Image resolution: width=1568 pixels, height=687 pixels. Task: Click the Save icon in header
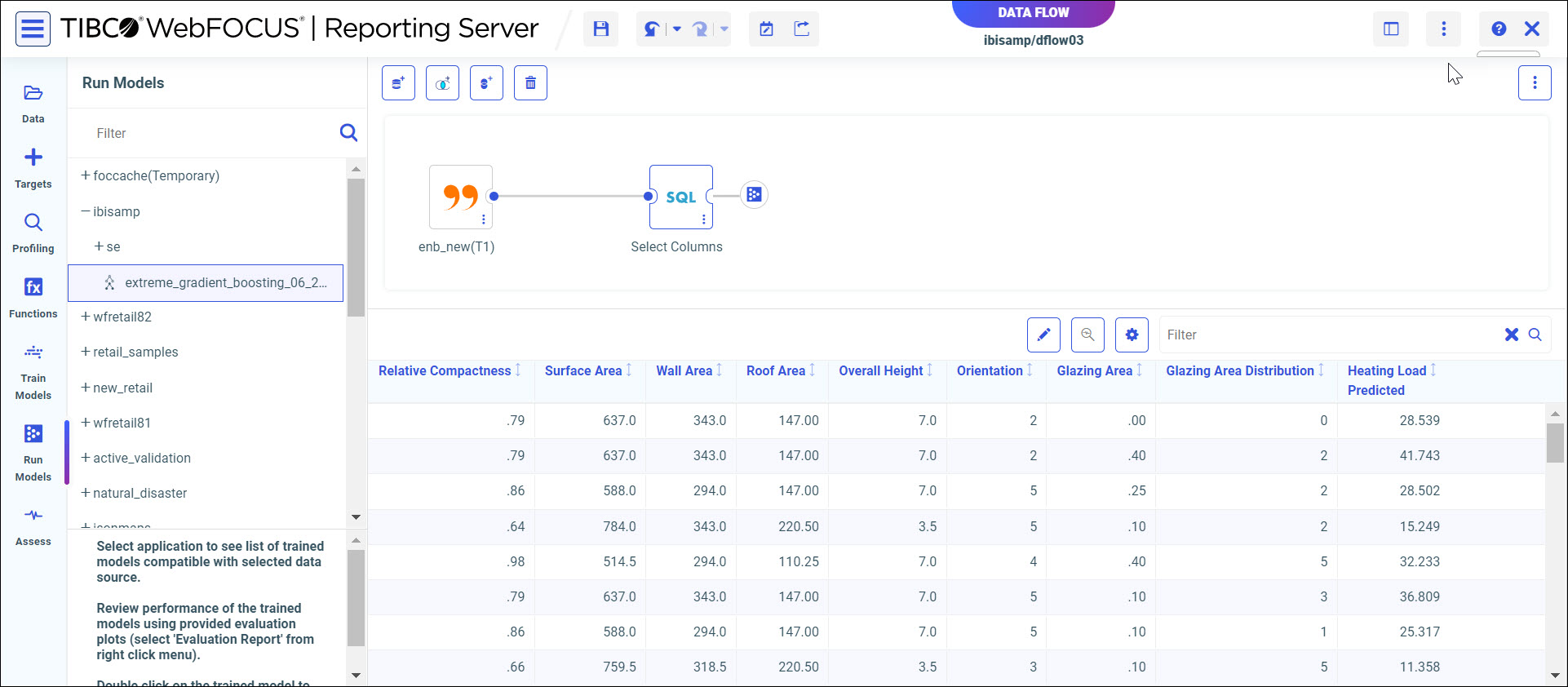(x=601, y=29)
